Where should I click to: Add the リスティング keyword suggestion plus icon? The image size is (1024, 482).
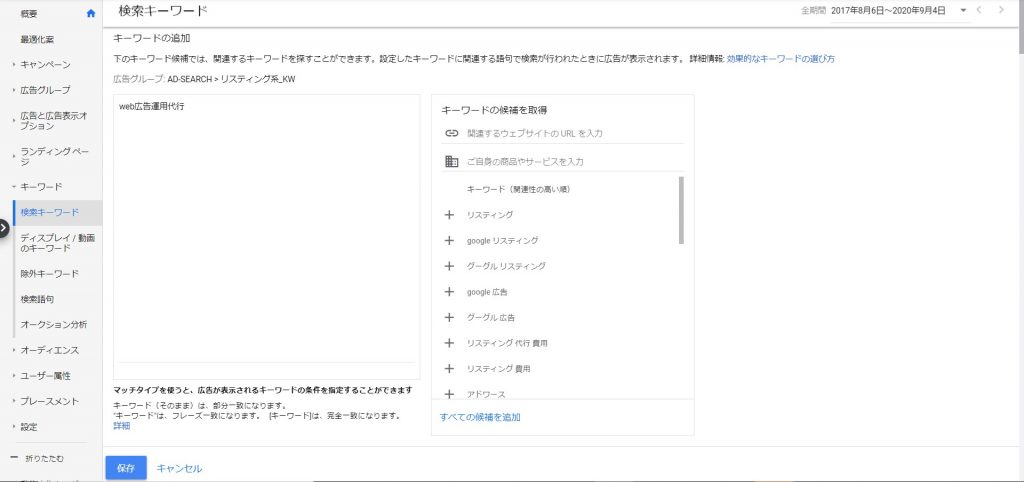[449, 215]
